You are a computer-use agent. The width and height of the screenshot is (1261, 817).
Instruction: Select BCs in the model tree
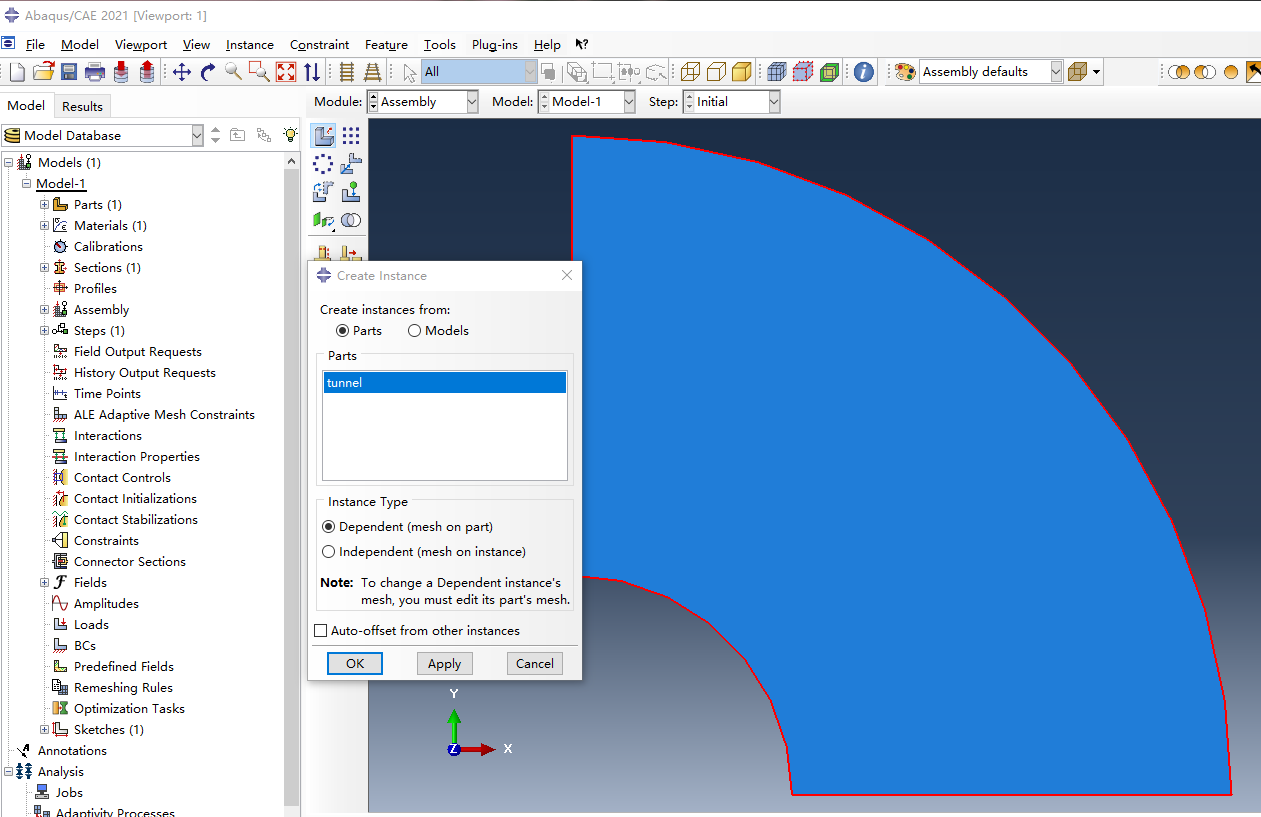pyautogui.click(x=85, y=646)
